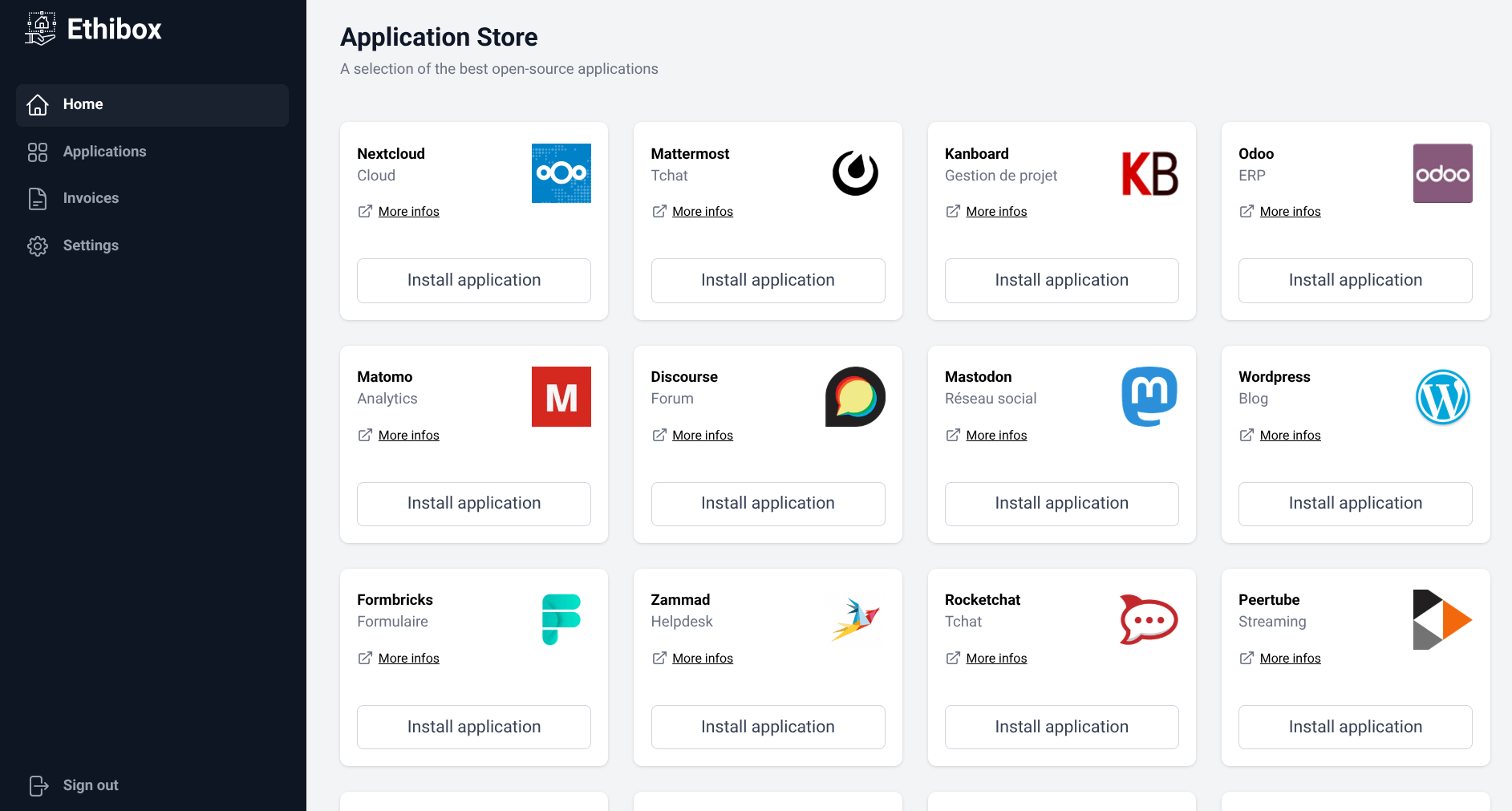This screenshot has width=1512, height=811.
Task: Click the Ethibox brand name text
Action: tap(114, 30)
